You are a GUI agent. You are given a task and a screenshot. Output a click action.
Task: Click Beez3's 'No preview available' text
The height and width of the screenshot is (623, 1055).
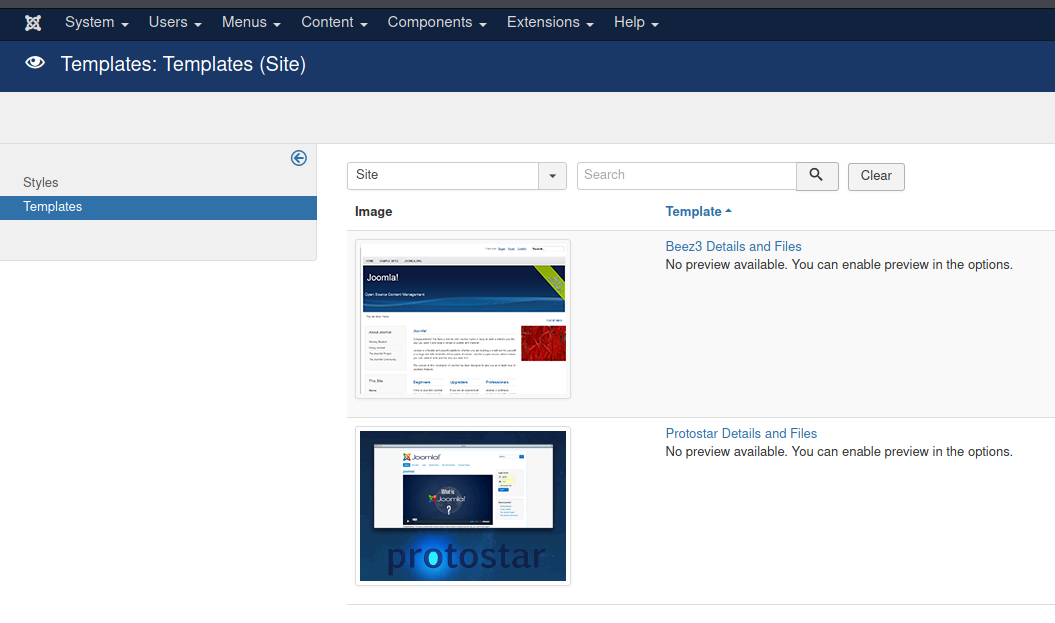coord(839,264)
